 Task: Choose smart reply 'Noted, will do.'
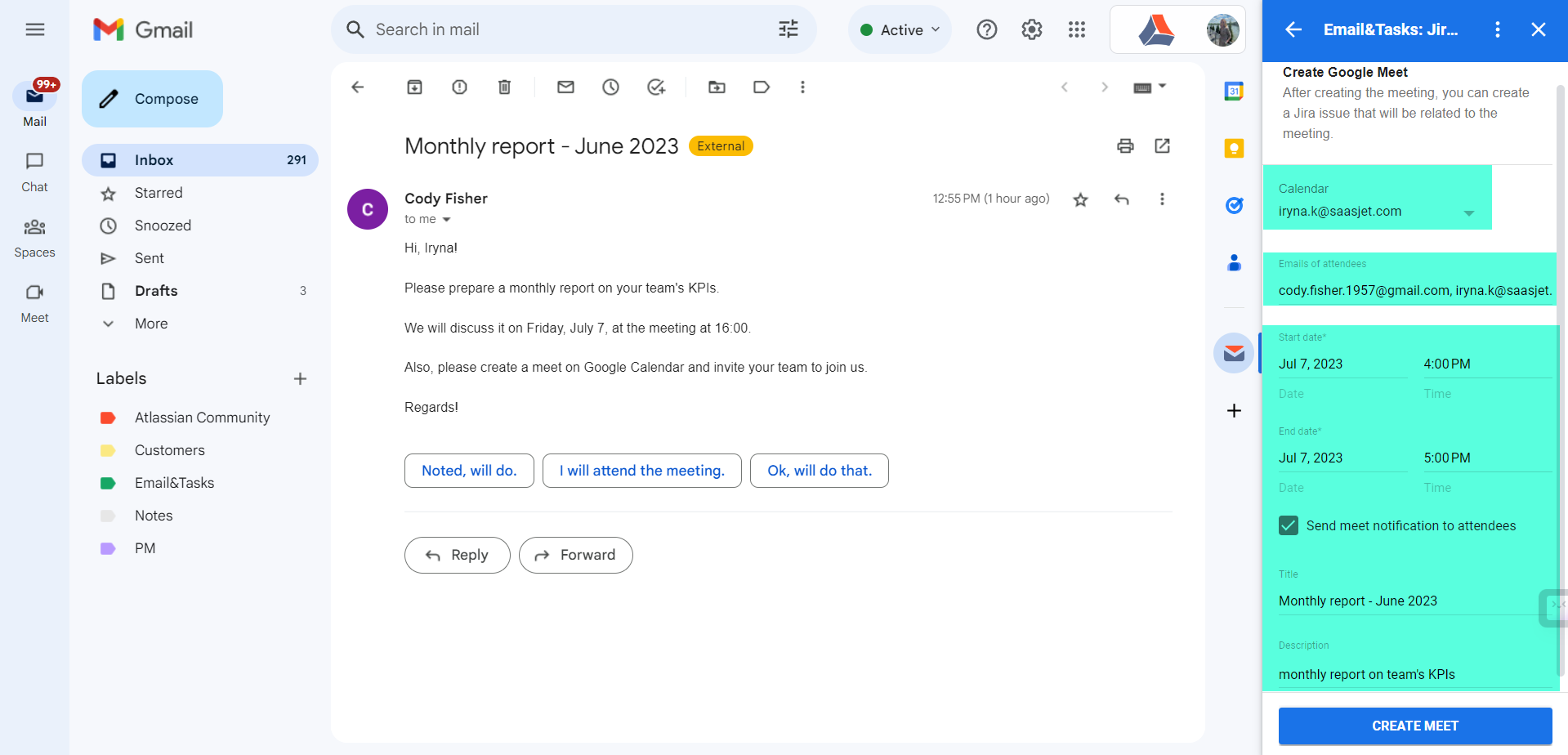[469, 471]
